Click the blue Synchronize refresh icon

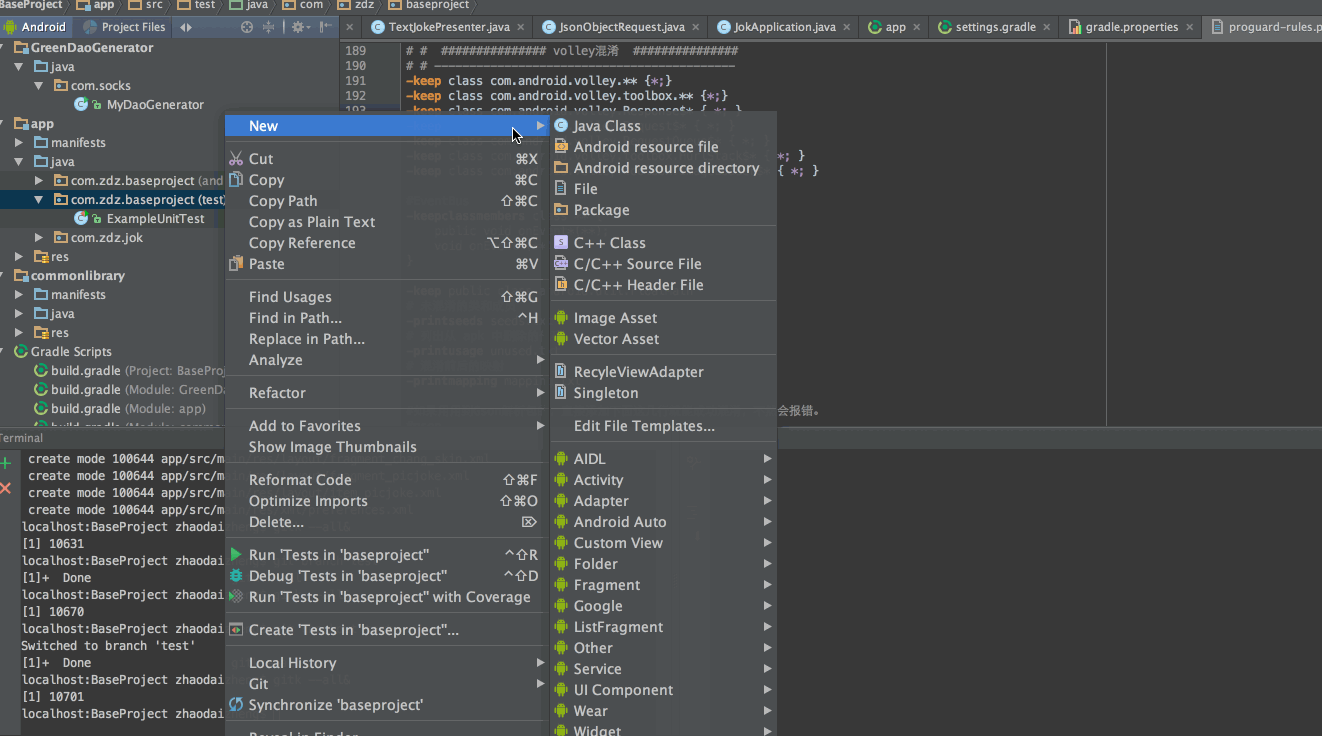click(236, 704)
